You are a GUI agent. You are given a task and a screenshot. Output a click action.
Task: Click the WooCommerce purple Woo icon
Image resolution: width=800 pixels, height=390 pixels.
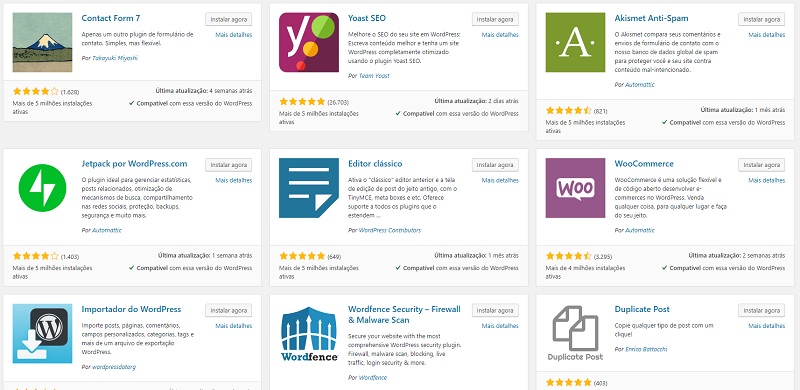coord(576,188)
